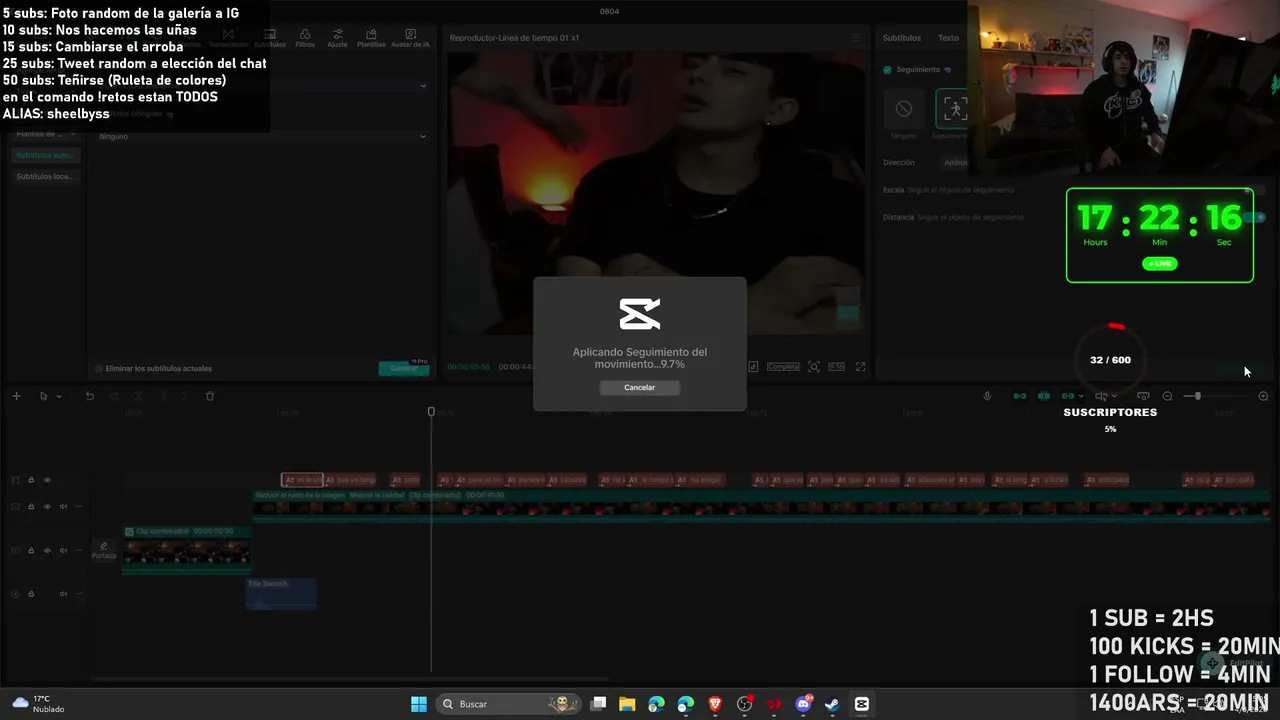The image size is (1280, 720).
Task: Click the preview scan-frame icon
Action: [814, 367]
